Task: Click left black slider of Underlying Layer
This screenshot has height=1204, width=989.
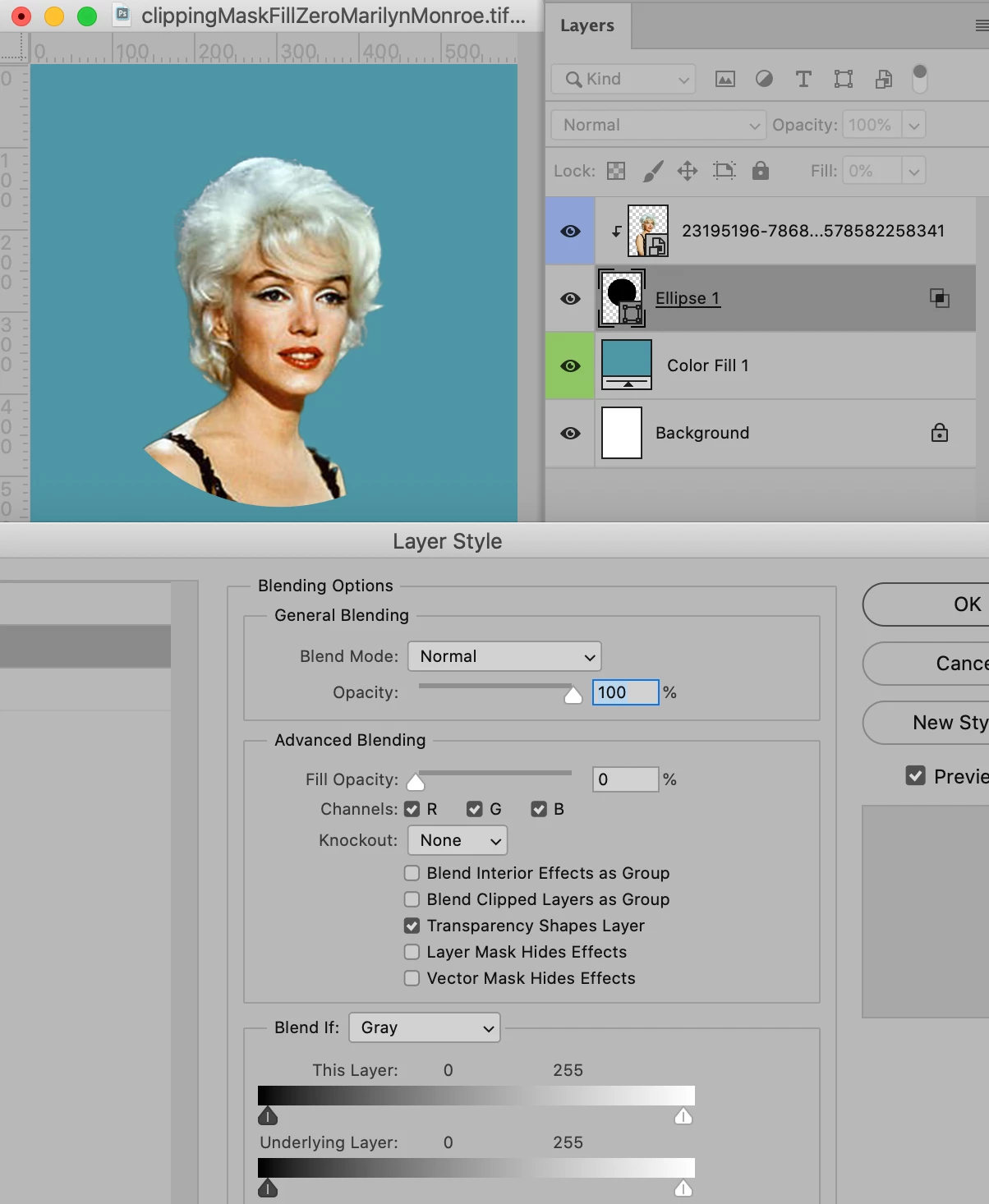Action: (x=268, y=1188)
